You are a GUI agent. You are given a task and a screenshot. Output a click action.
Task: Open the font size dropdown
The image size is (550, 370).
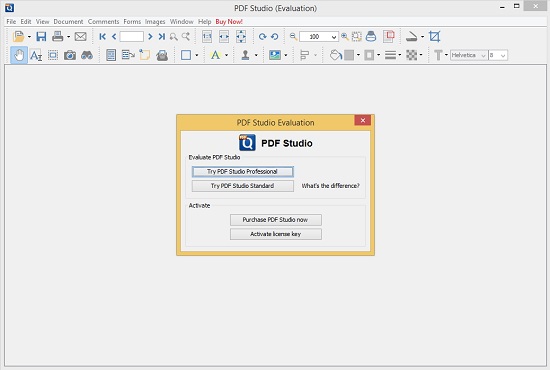(x=498, y=55)
